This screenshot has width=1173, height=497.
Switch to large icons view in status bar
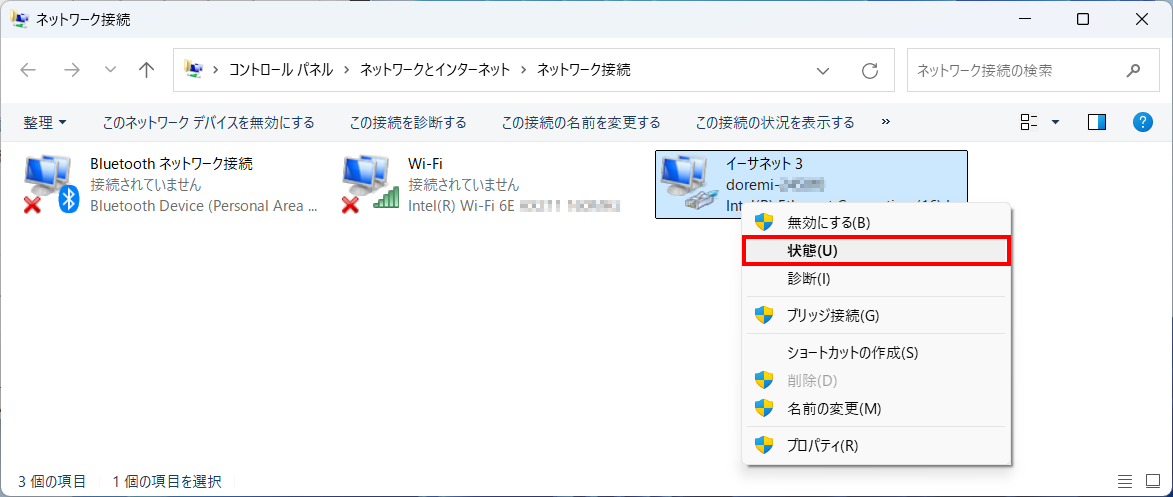(x=1152, y=481)
